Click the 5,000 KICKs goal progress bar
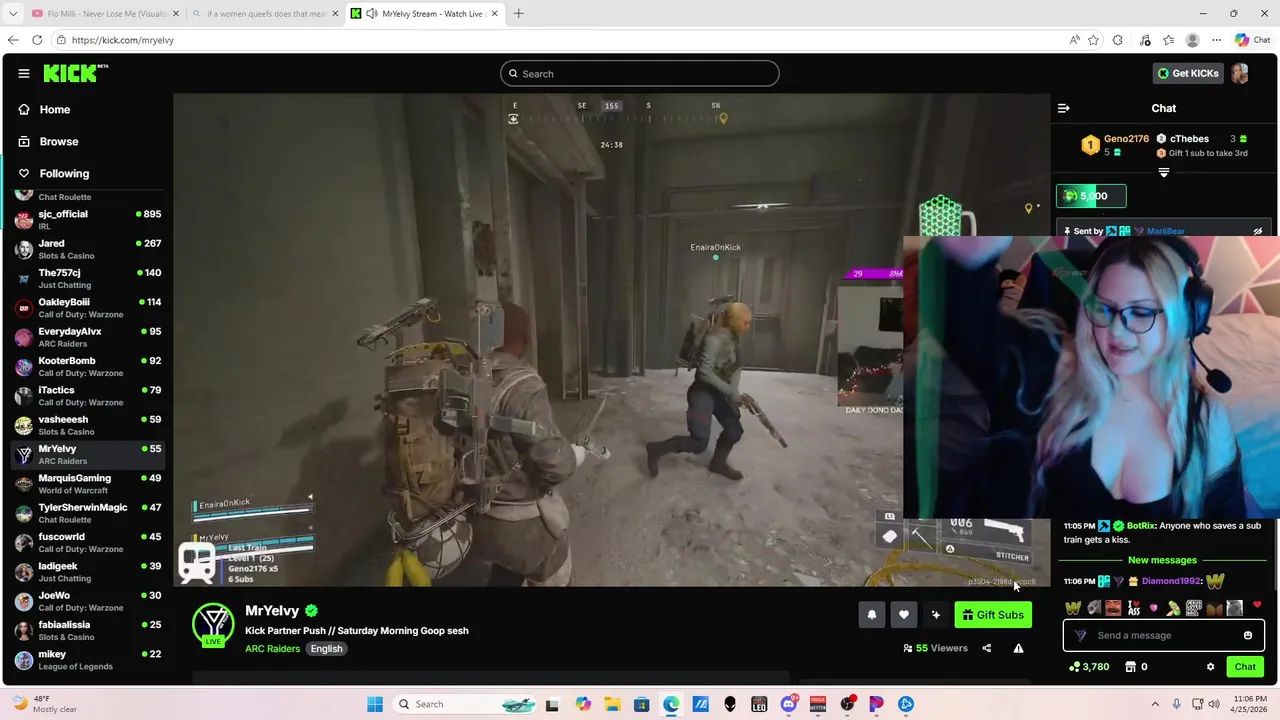1280x720 pixels. (1091, 196)
